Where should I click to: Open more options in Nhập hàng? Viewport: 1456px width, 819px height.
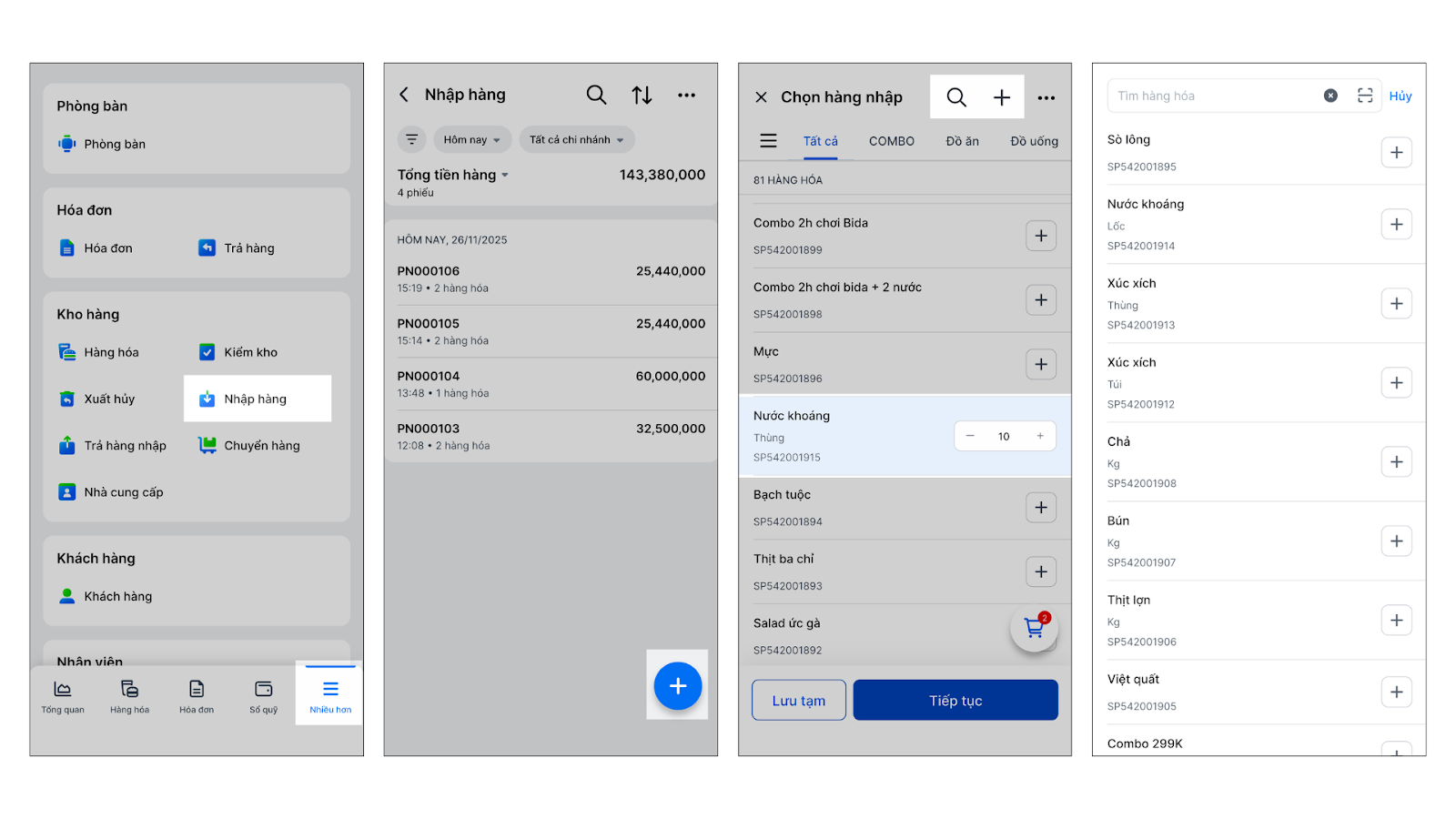point(686,95)
